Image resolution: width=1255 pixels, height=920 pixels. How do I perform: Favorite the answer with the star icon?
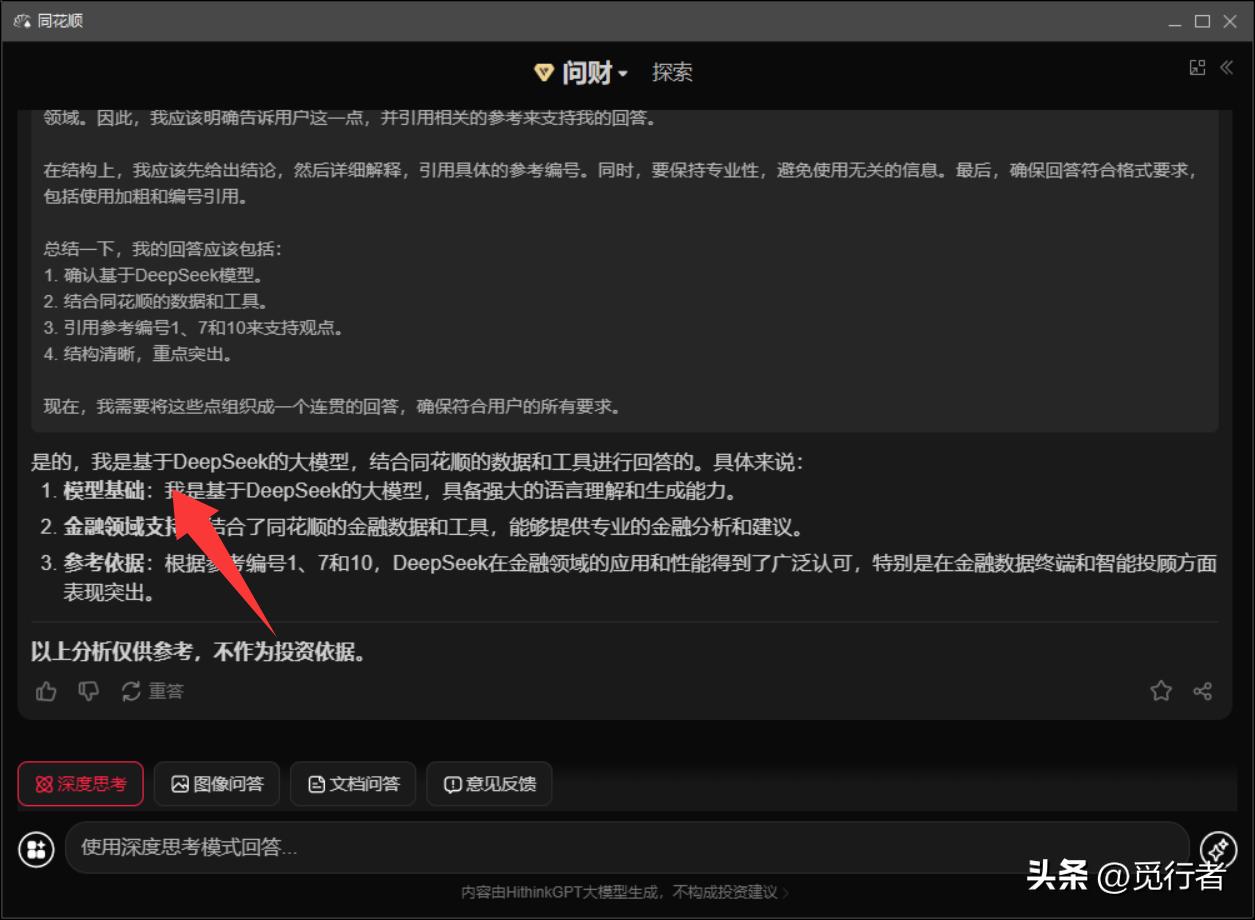click(x=1161, y=691)
